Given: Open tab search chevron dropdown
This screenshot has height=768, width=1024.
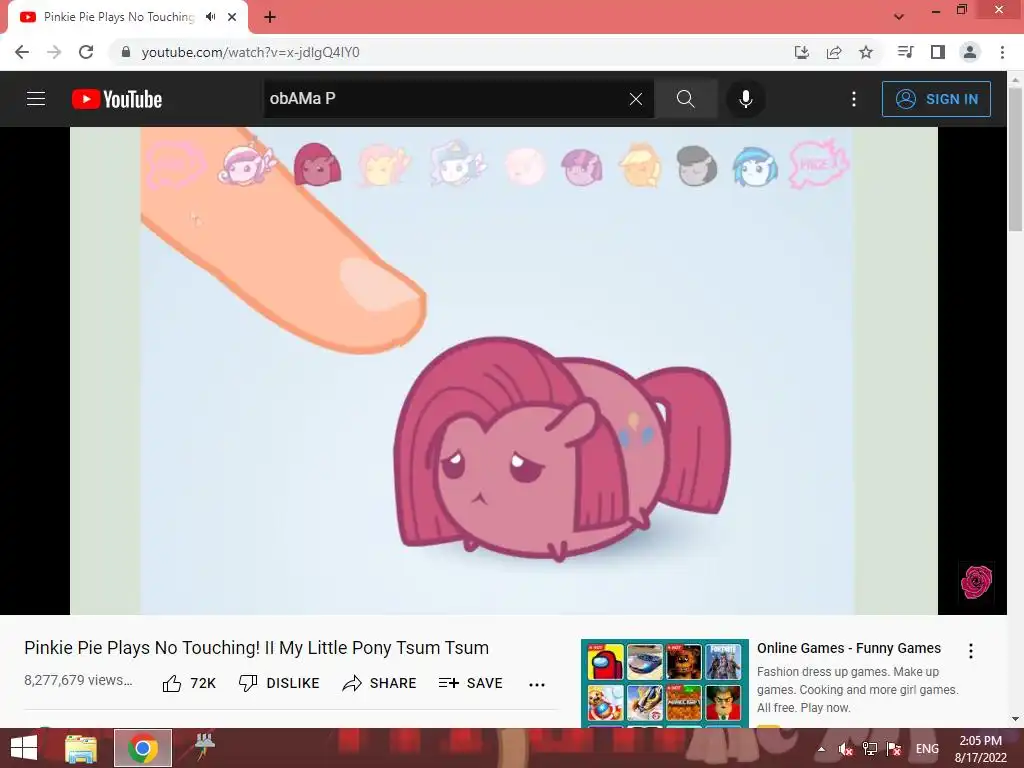Looking at the screenshot, I should 899,17.
